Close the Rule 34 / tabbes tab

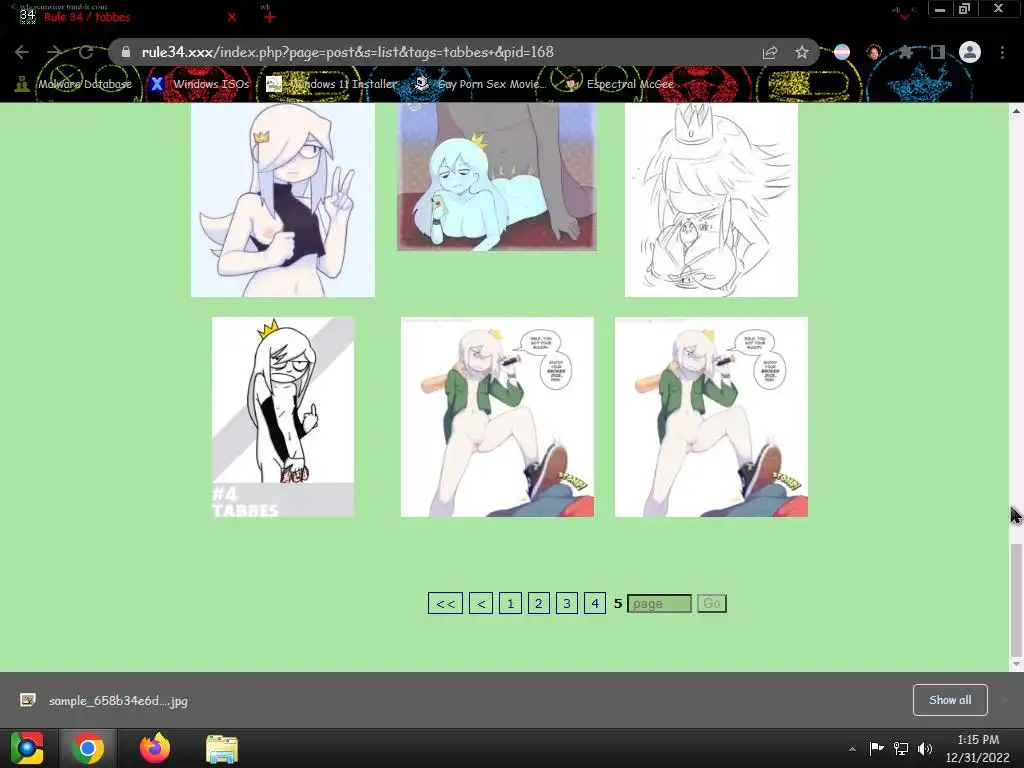[232, 18]
